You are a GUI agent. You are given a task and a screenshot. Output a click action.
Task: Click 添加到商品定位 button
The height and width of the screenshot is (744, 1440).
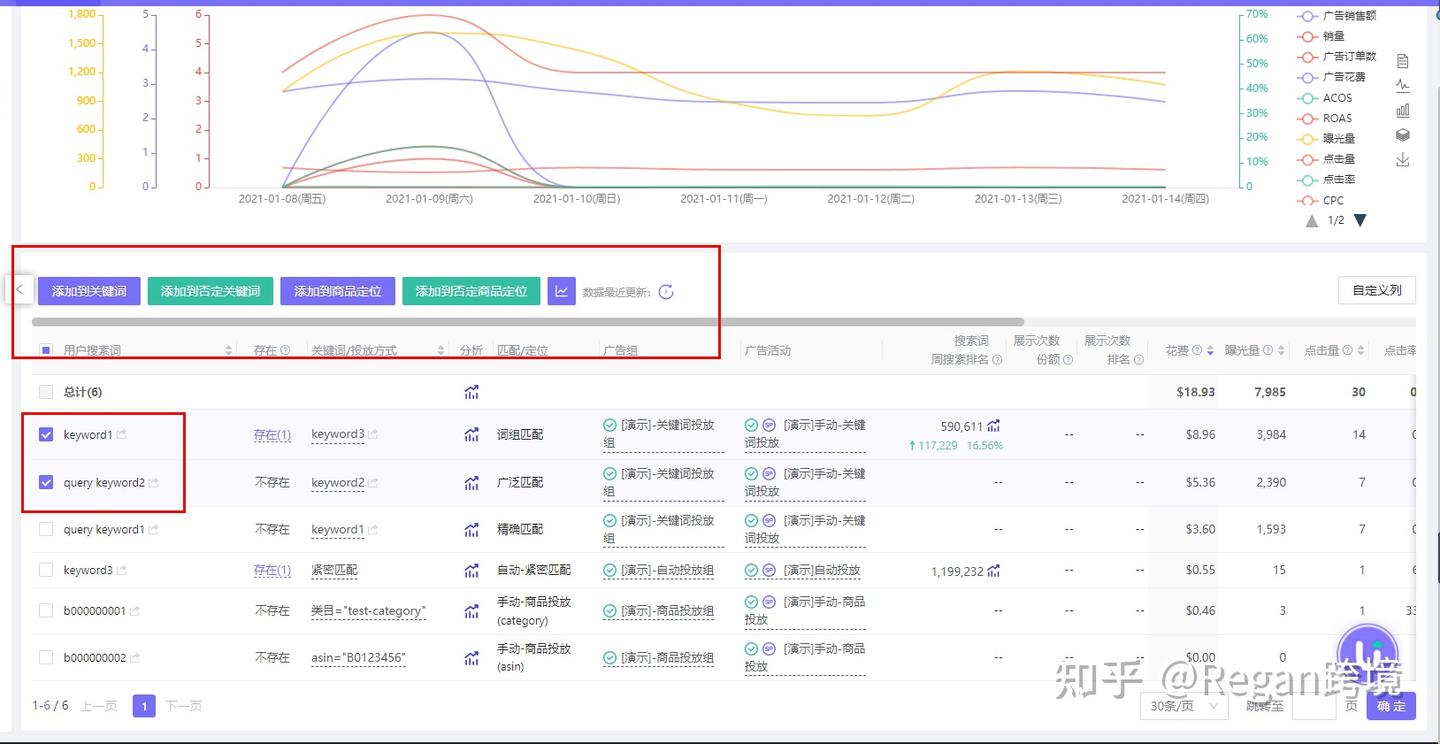click(338, 291)
